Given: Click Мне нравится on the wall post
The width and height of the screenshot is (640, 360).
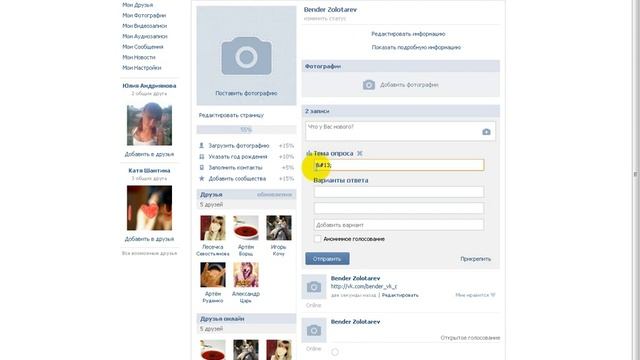Looking at the screenshot, I should [472, 295].
